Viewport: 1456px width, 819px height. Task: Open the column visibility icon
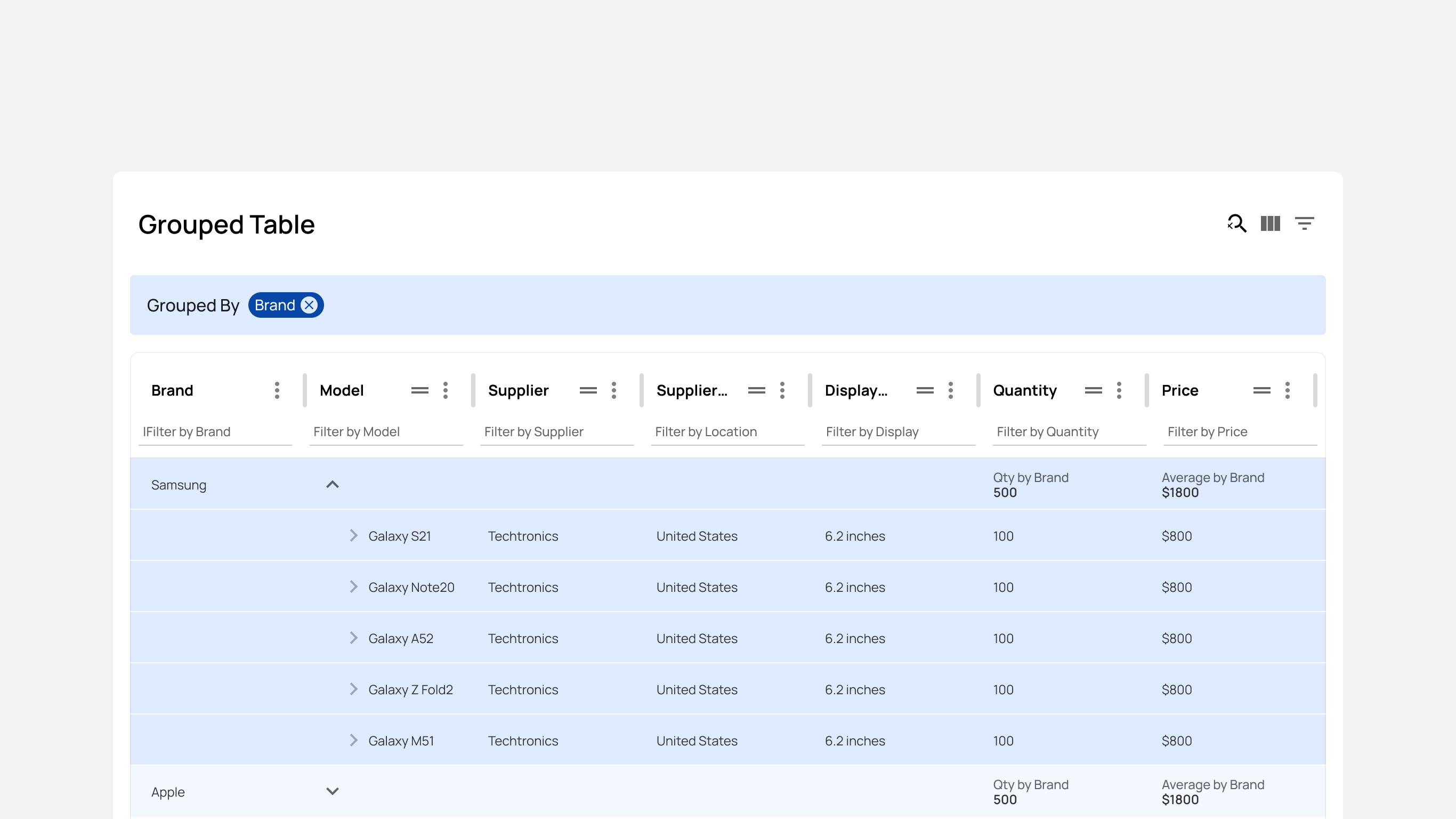[x=1270, y=223]
